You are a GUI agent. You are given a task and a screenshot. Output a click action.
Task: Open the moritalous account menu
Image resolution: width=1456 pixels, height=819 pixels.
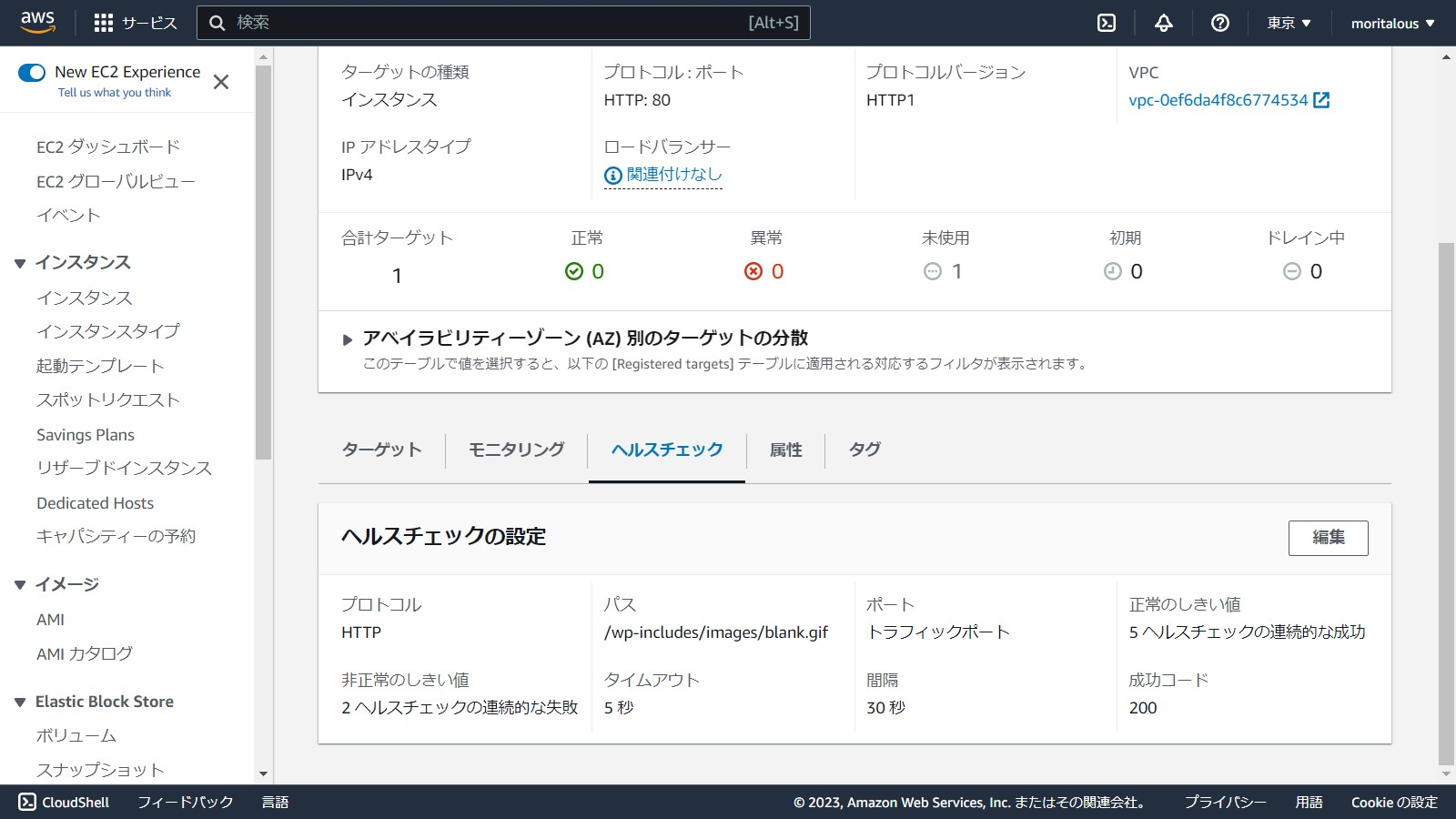tap(1391, 23)
